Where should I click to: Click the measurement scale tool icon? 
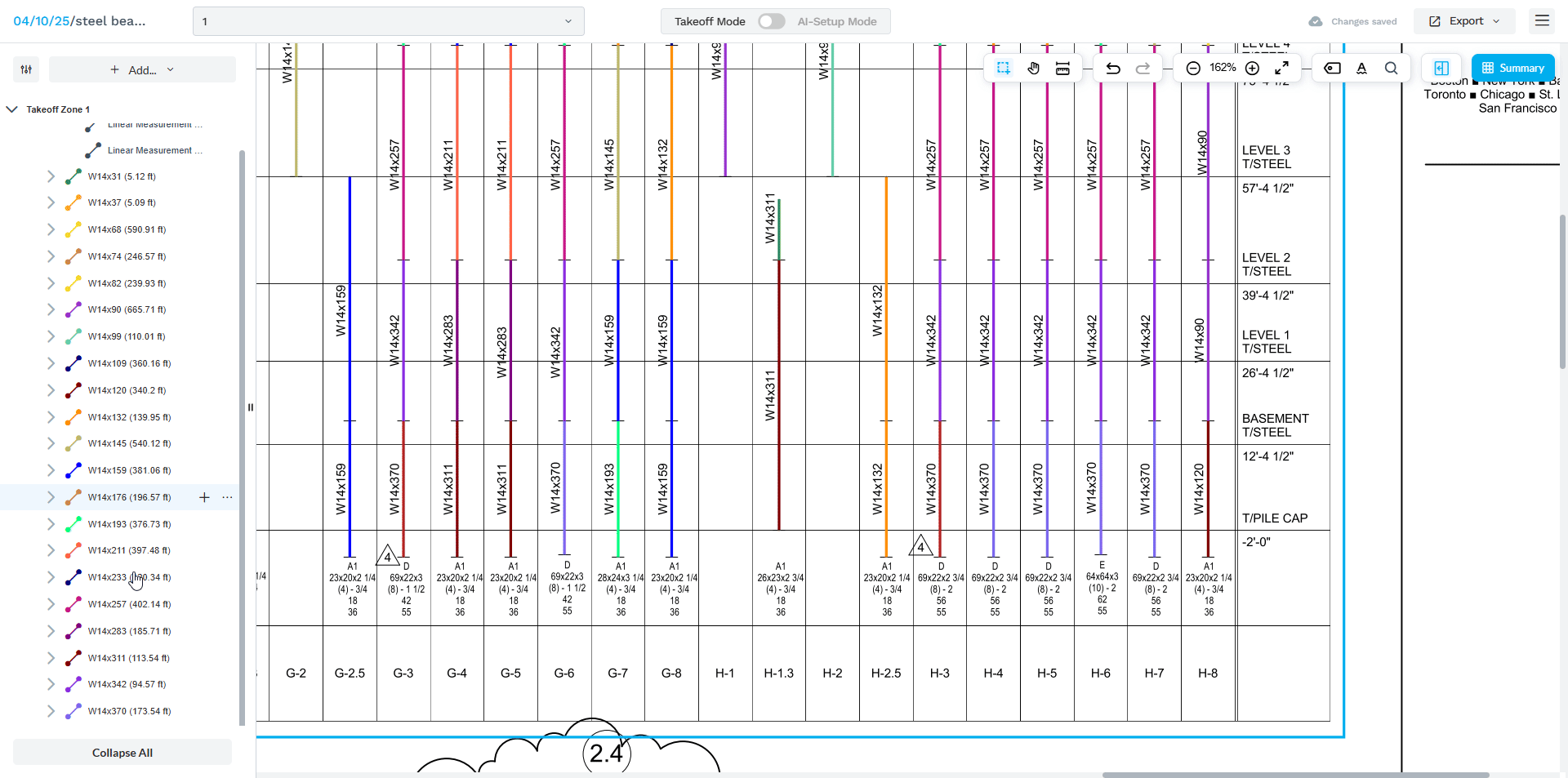(1062, 68)
